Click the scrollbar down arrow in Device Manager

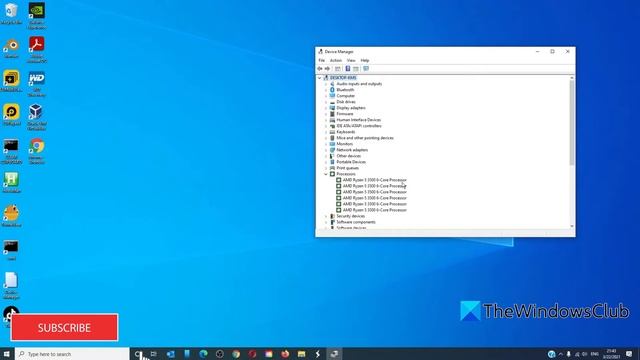pos(572,226)
